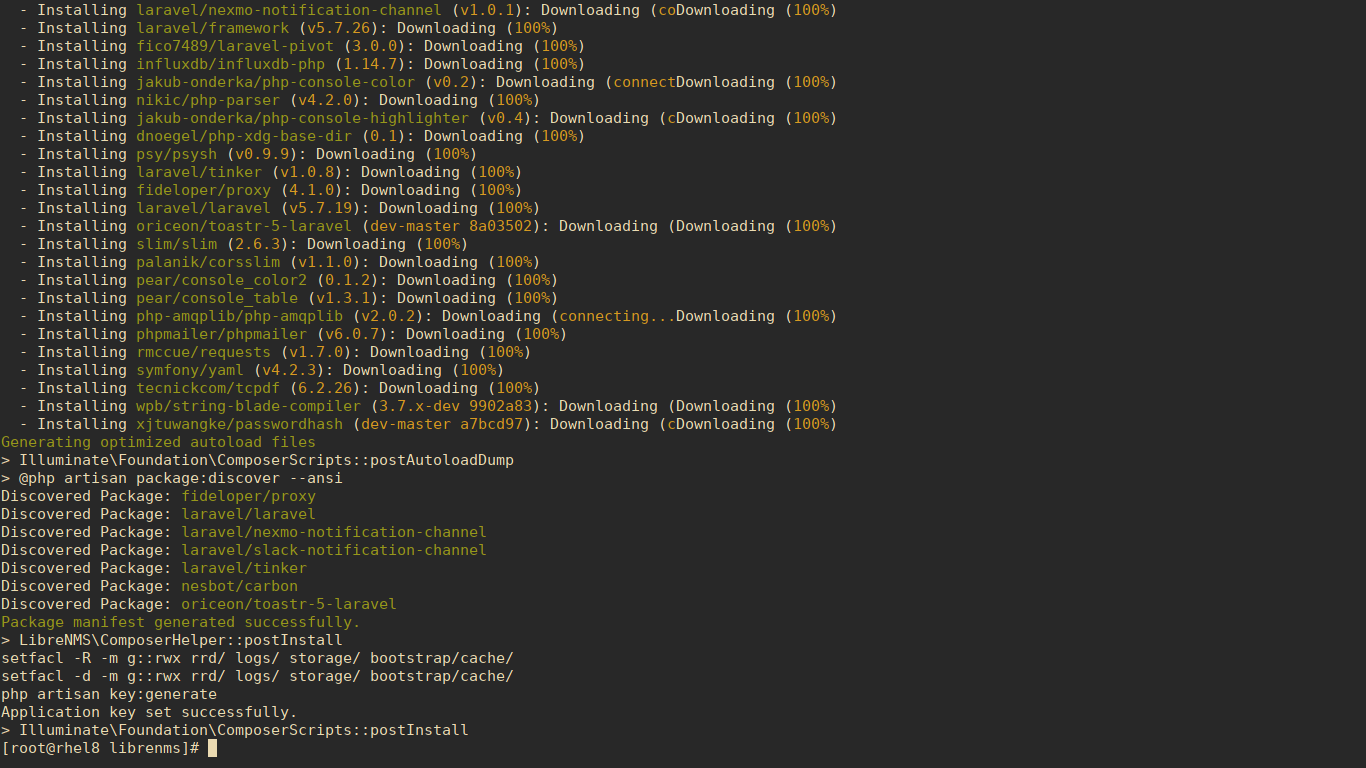Click the Discovered Package fideloper/proxy line
The image size is (1366, 768).
[x=245, y=495]
